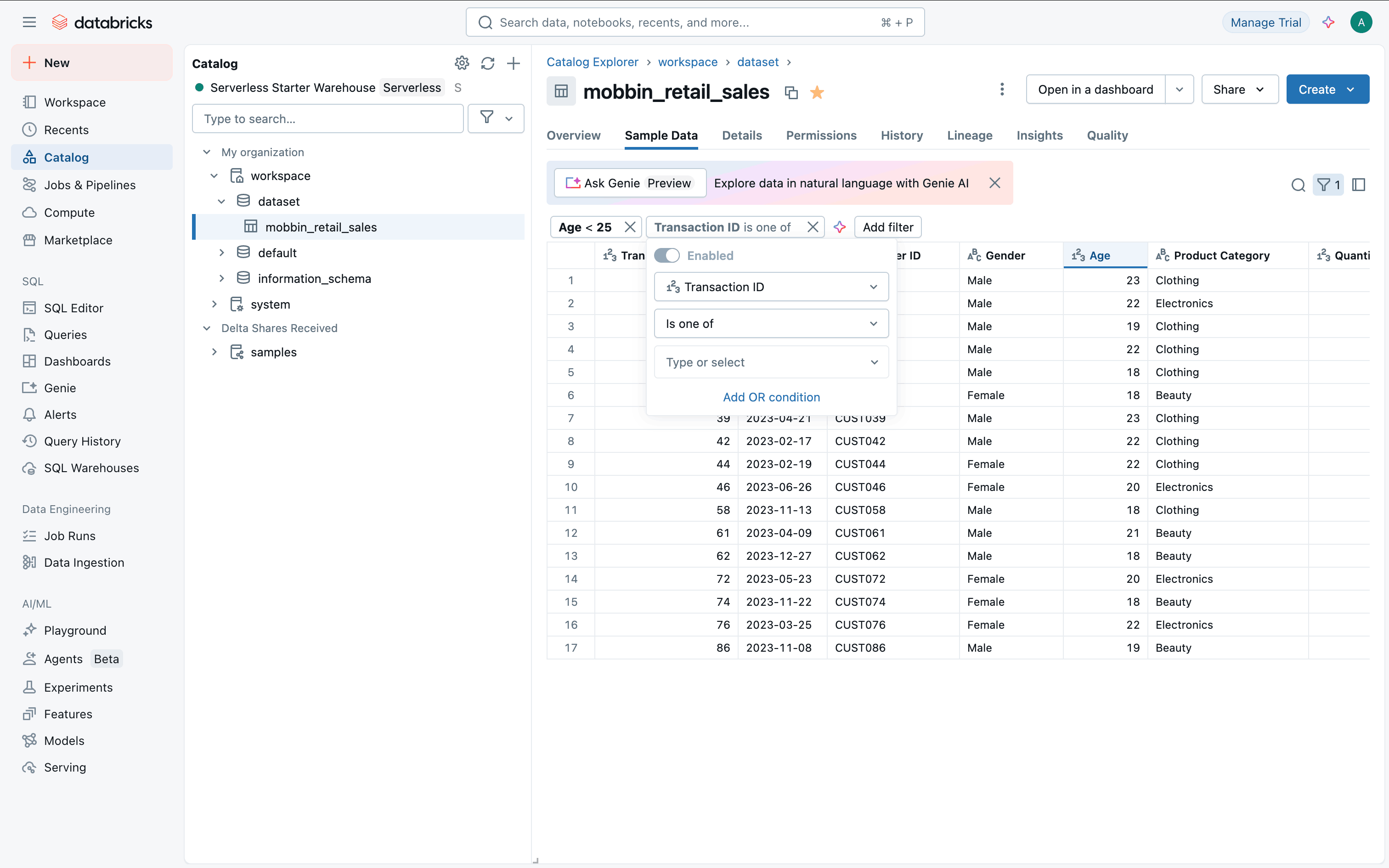Collapse the sidebar with hamburger menu
The image size is (1389, 868).
(x=29, y=23)
